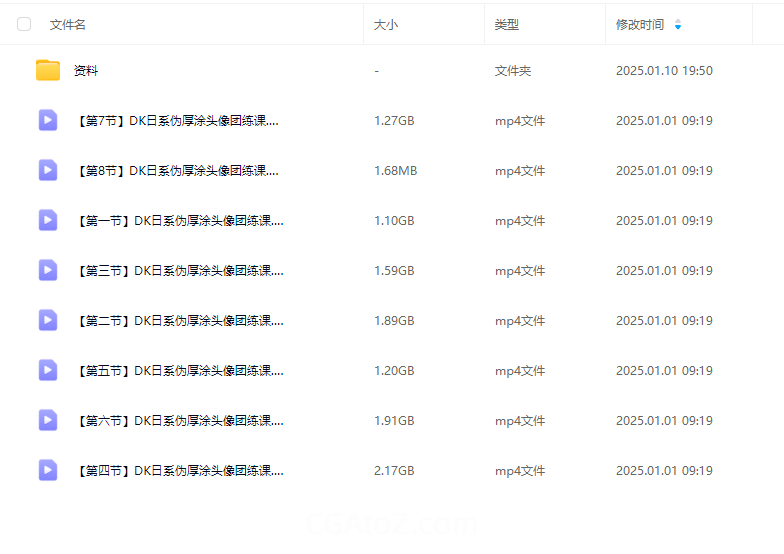Open 【第四节】DK日系伪厚涂头像团练课 file name

pos(179,471)
